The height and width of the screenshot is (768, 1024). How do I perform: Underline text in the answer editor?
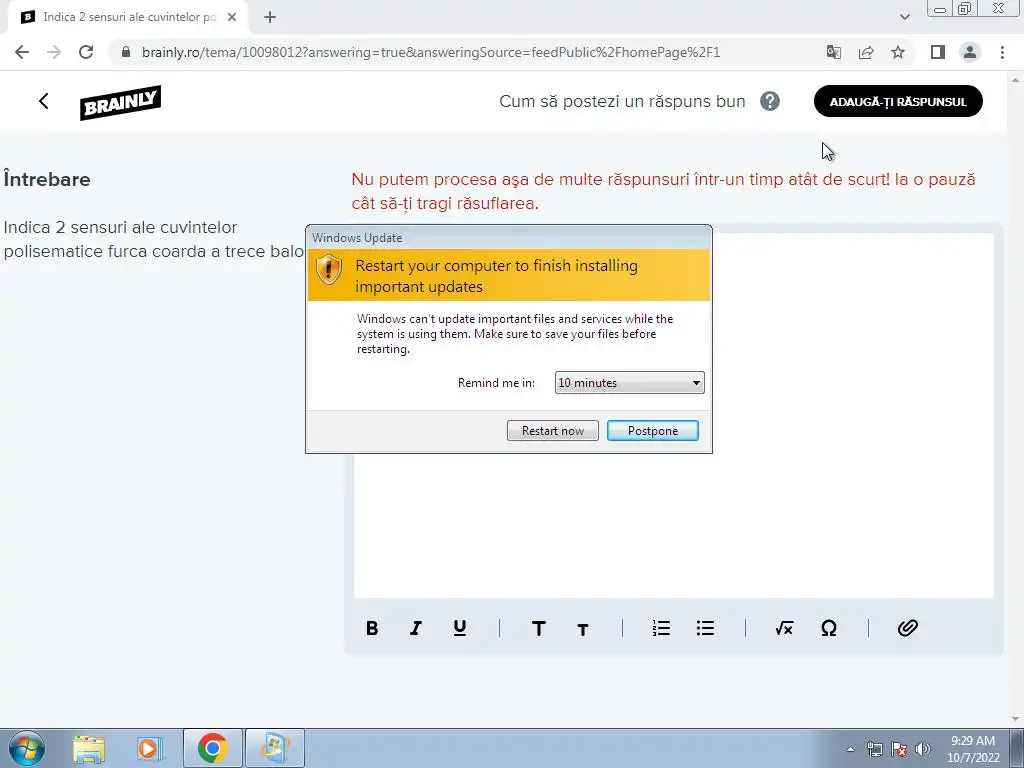[x=460, y=628]
